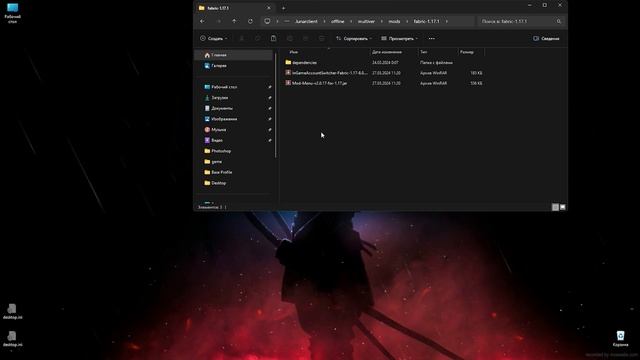Open the Просмотреть view dropdown
This screenshot has width=640, height=360.
pyautogui.click(x=399, y=38)
